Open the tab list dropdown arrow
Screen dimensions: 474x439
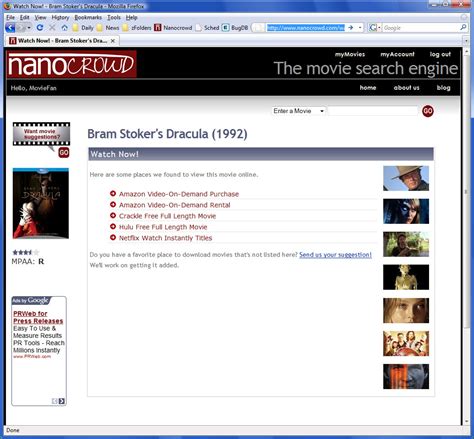pyautogui.click(x=466, y=41)
